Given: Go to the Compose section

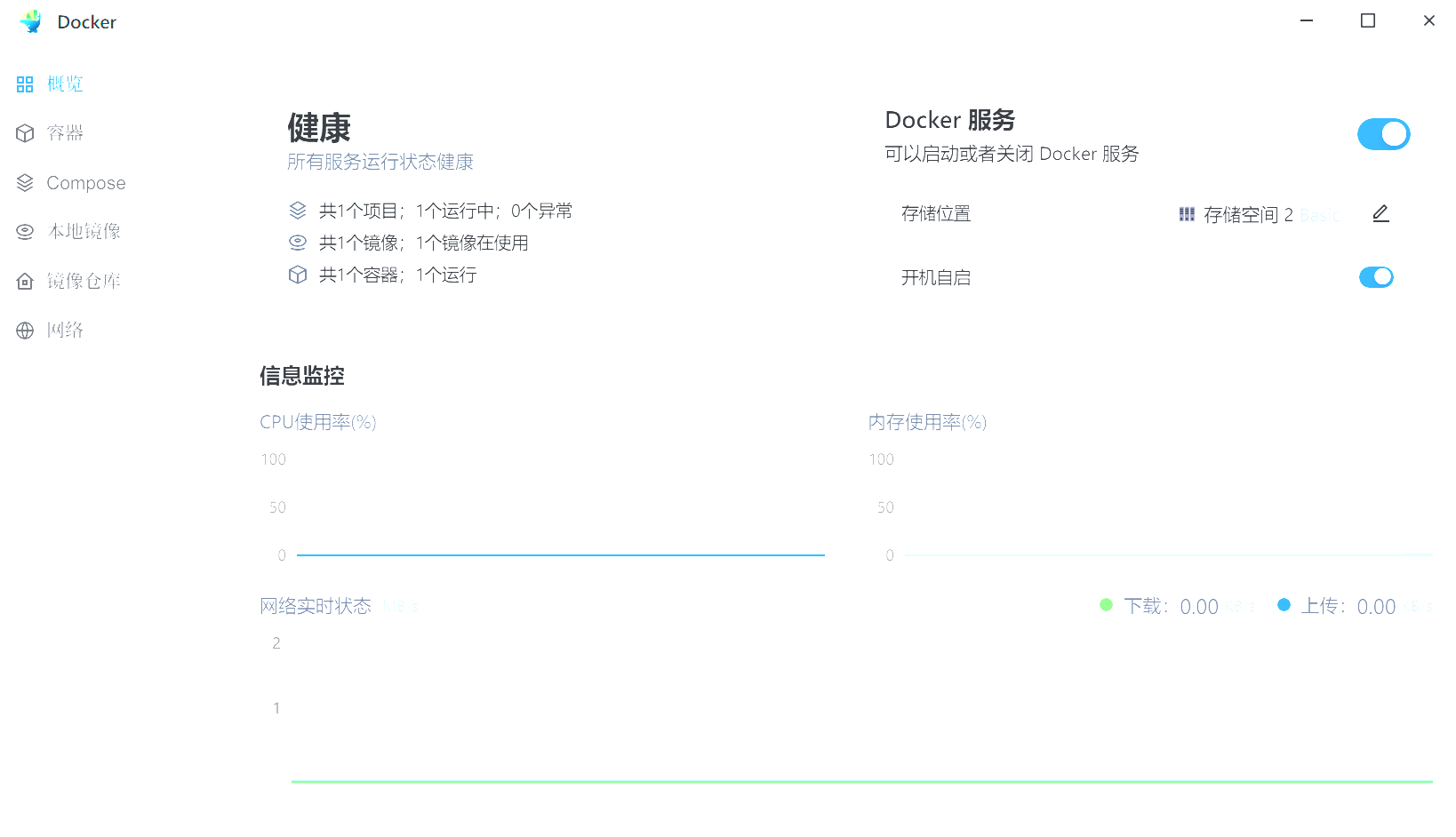Looking at the screenshot, I should pos(85,183).
